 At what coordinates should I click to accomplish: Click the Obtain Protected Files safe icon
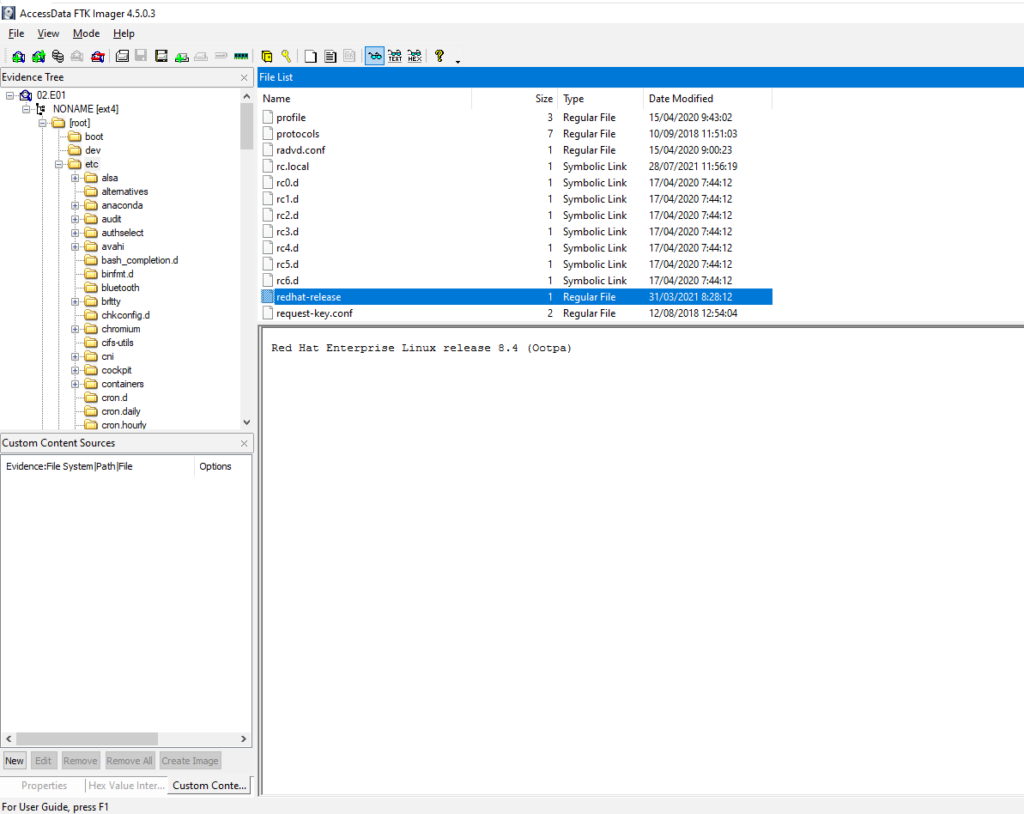click(x=266, y=56)
